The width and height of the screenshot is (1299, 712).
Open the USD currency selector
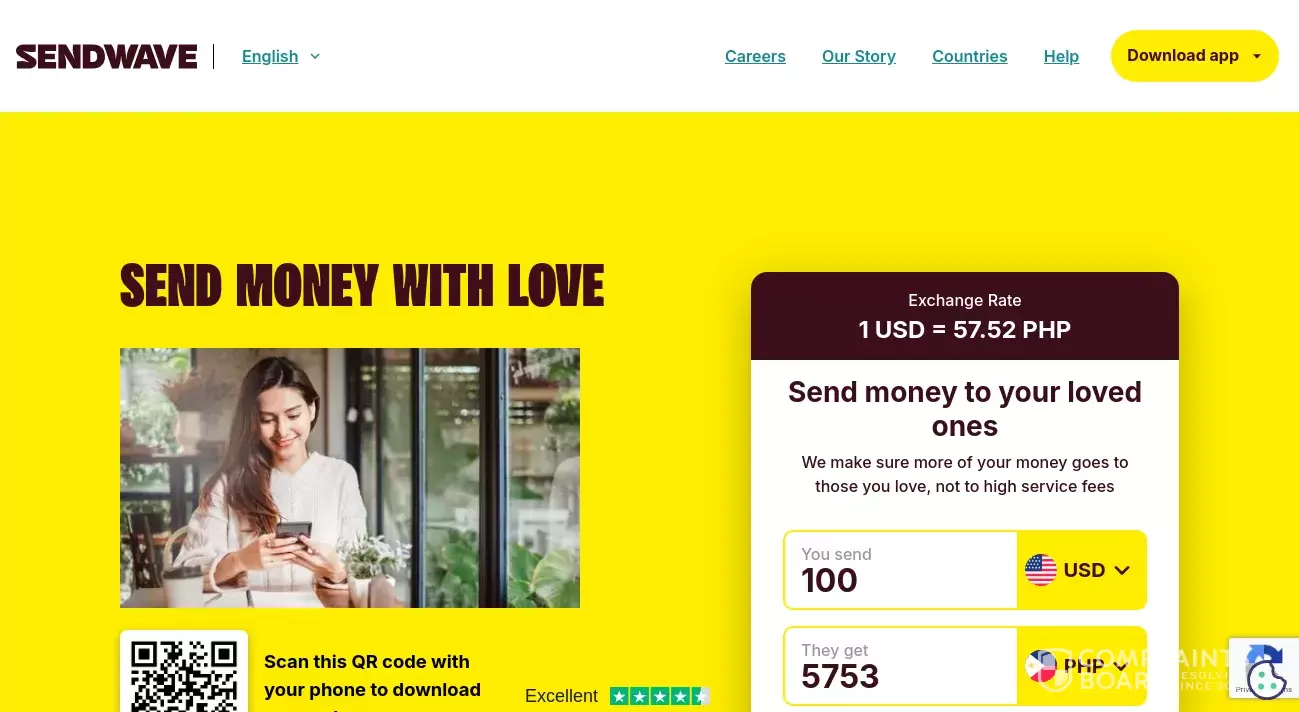pos(1081,570)
